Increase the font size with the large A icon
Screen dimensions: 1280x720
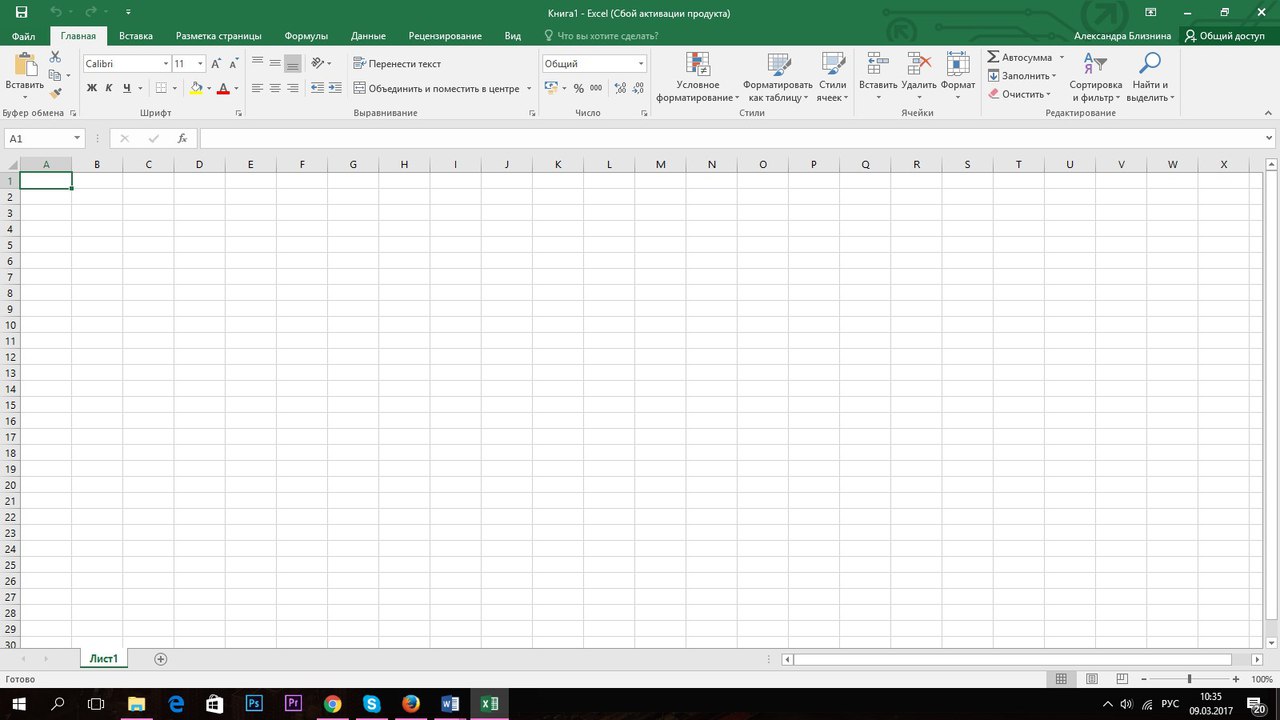tap(216, 64)
